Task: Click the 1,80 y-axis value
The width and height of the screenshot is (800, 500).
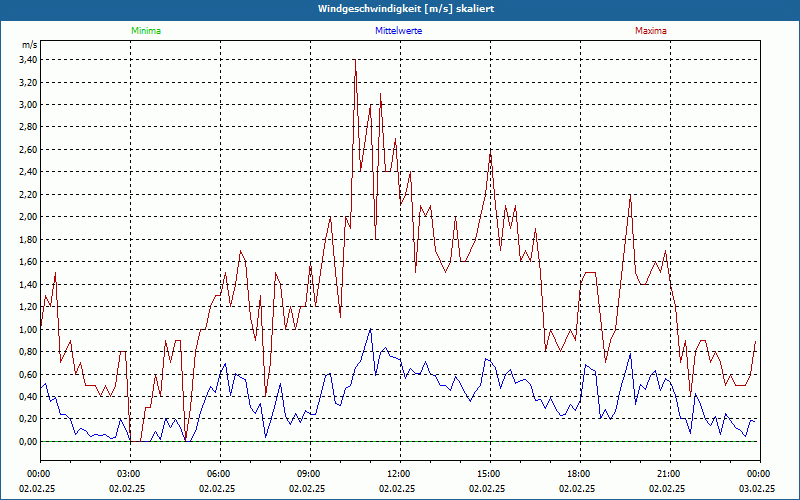Action: click(x=29, y=239)
